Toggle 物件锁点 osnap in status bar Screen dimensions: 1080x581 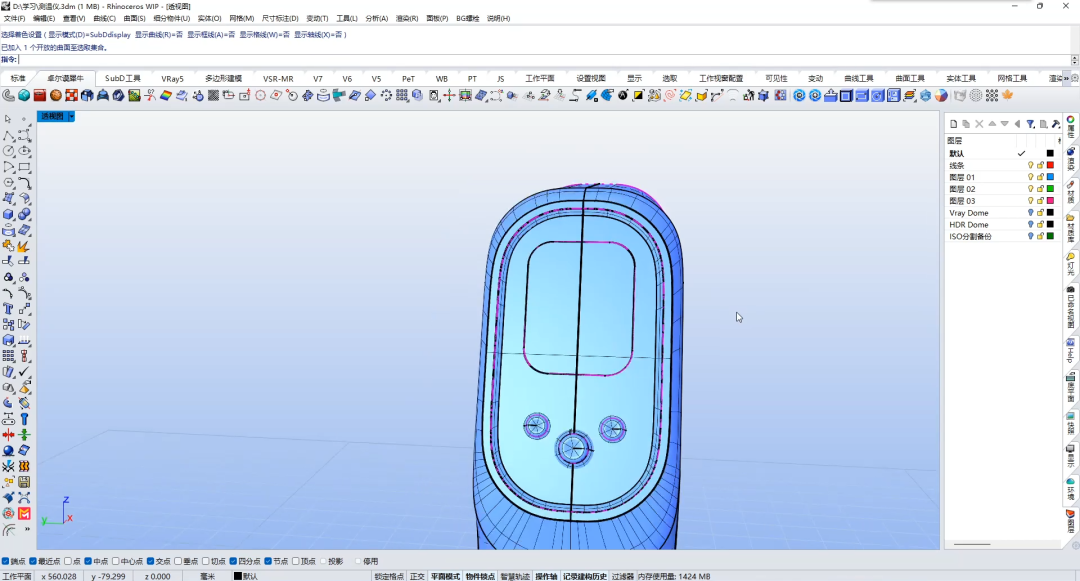click(x=480, y=576)
